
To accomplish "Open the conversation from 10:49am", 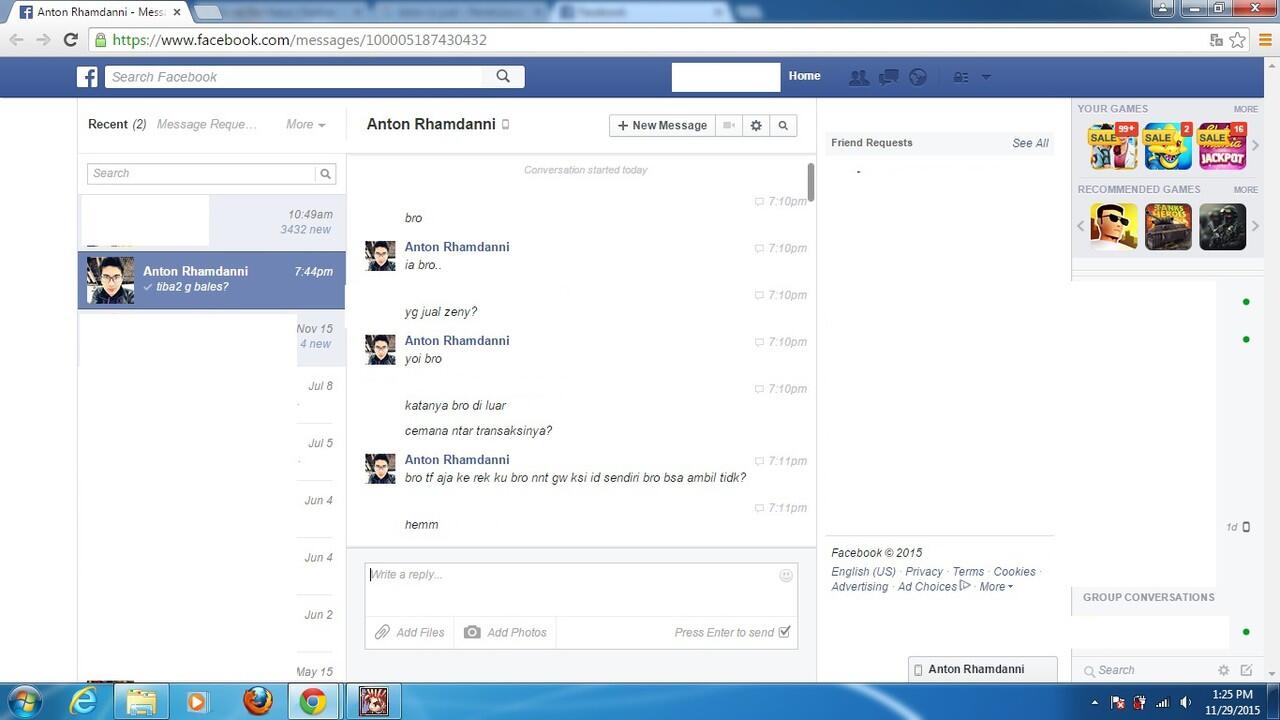I will [211, 222].
